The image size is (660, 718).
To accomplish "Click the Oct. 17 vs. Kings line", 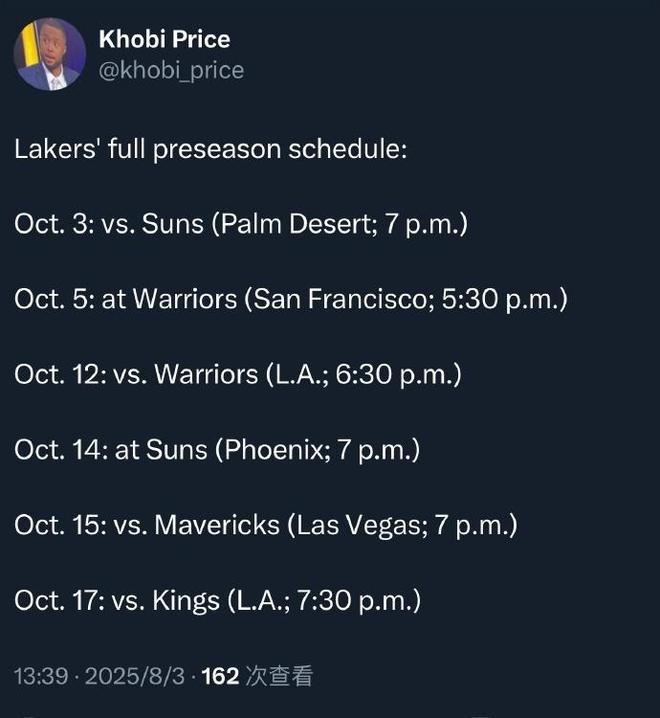I will point(218,600).
